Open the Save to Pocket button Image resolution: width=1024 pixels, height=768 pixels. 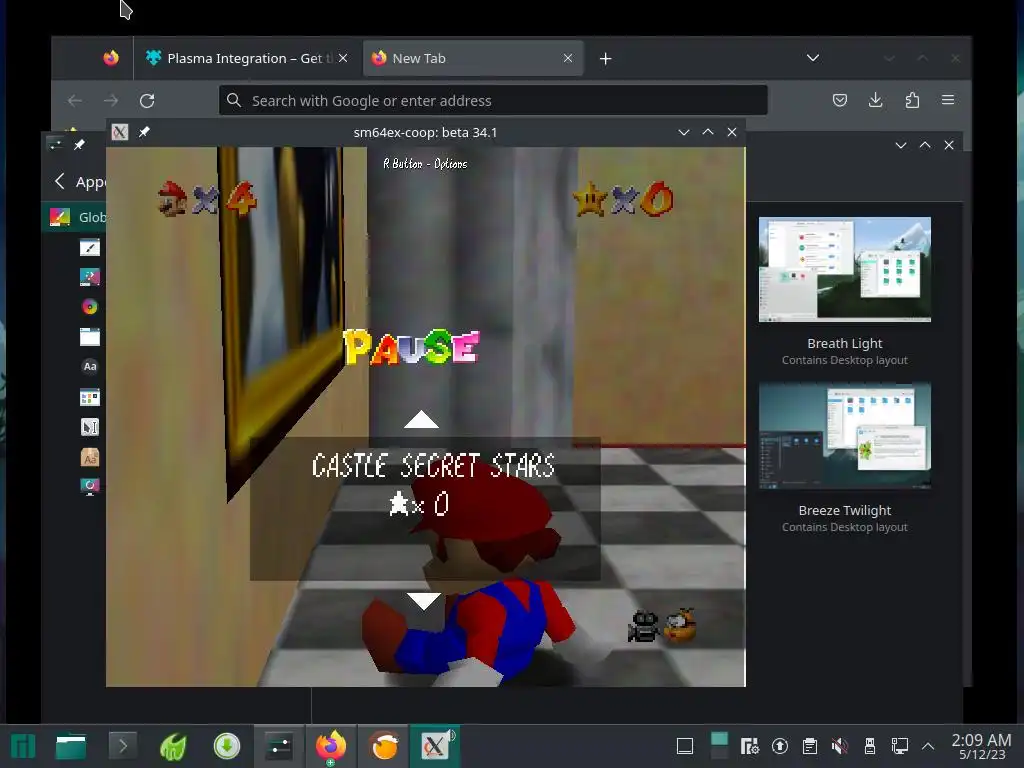840,100
